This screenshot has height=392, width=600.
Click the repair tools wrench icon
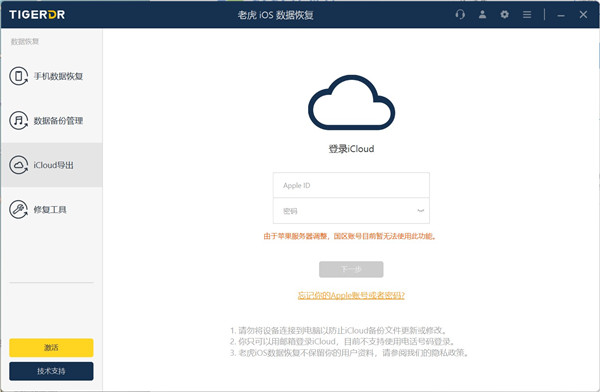click(18, 209)
